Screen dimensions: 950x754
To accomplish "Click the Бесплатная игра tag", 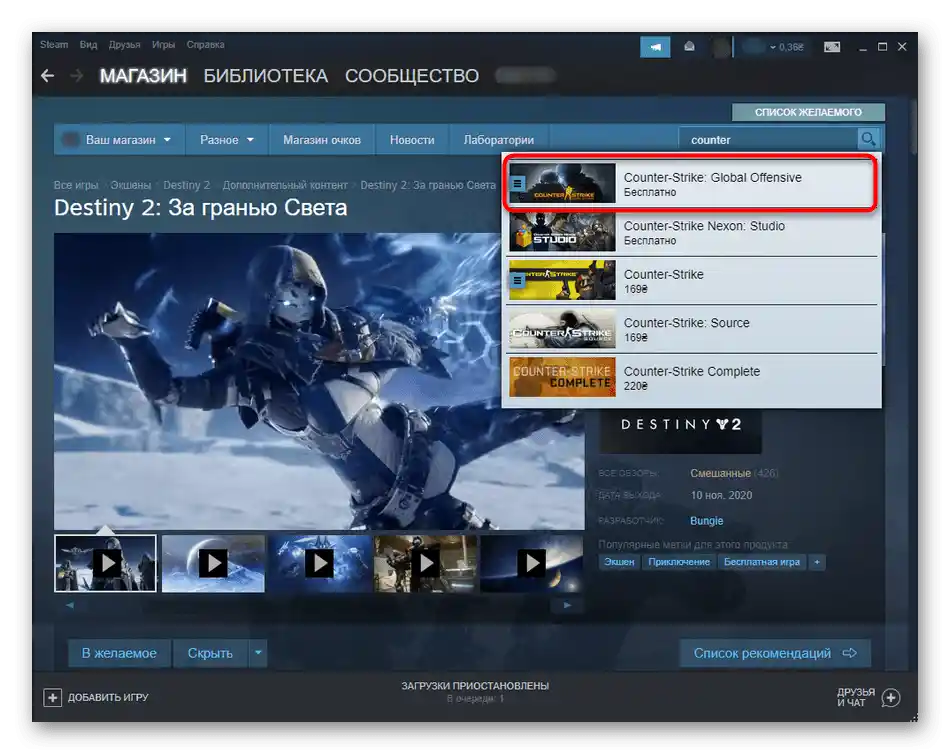I will pyautogui.click(x=762, y=562).
